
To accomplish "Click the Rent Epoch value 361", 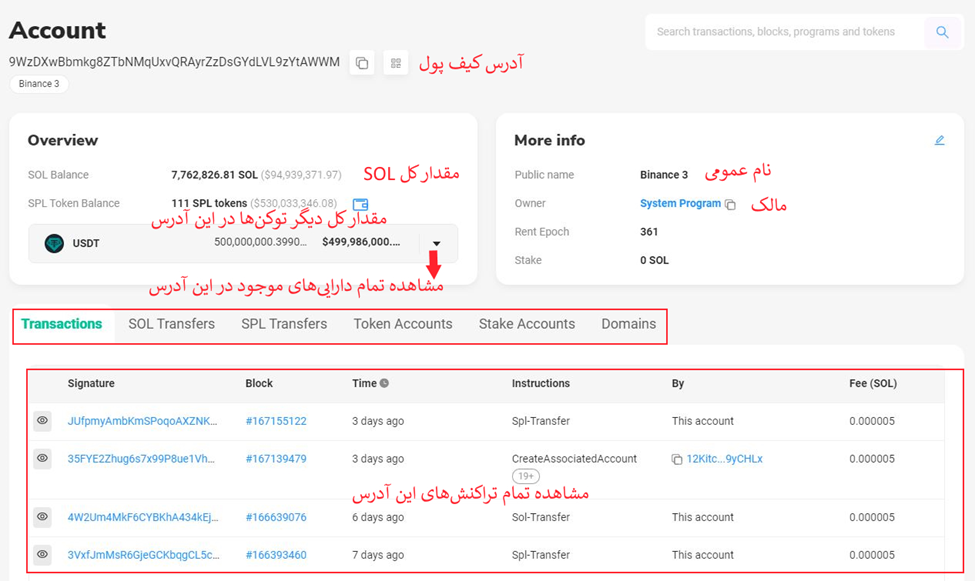I will tap(649, 232).
